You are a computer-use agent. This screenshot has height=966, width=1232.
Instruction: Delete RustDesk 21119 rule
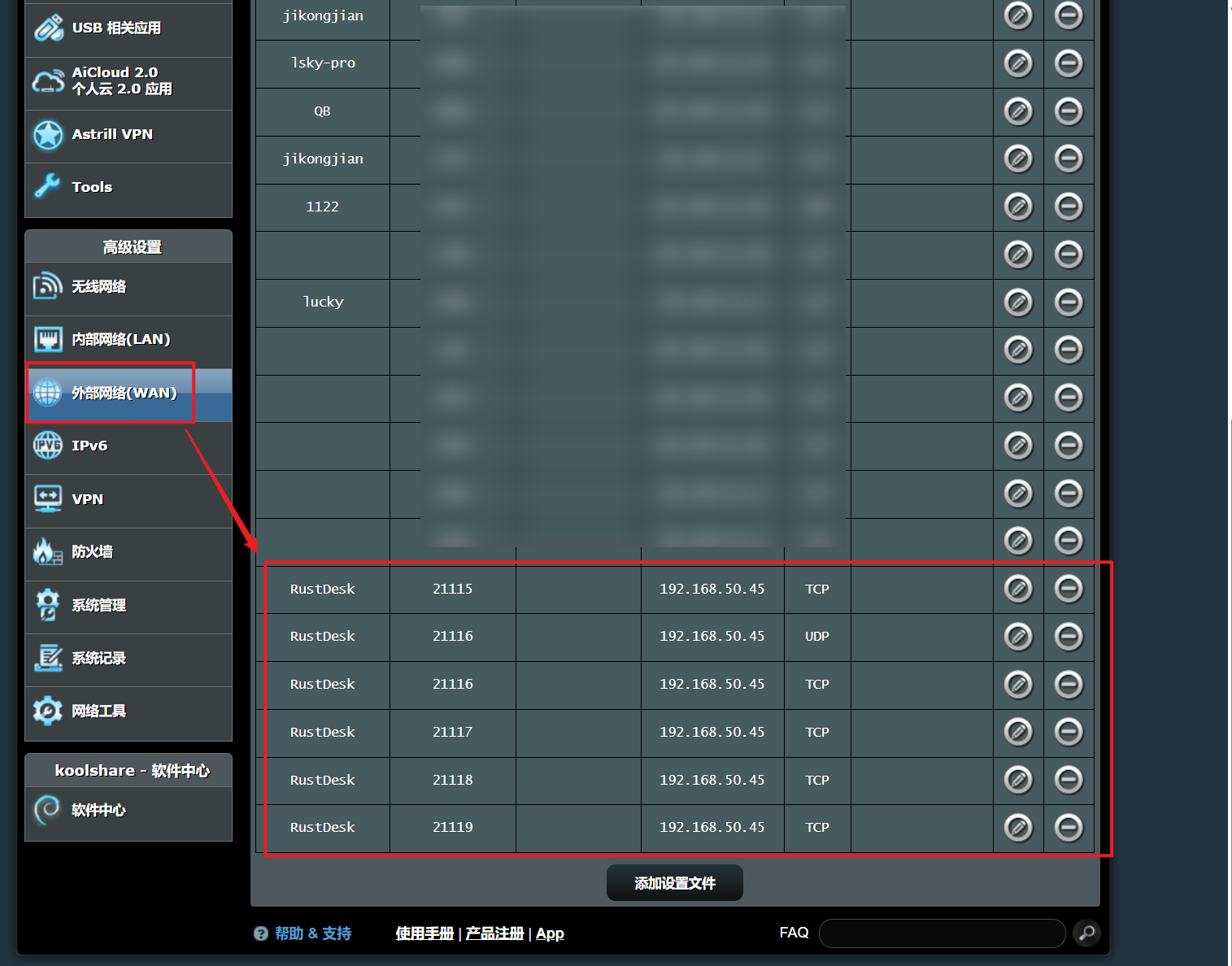click(x=1069, y=828)
